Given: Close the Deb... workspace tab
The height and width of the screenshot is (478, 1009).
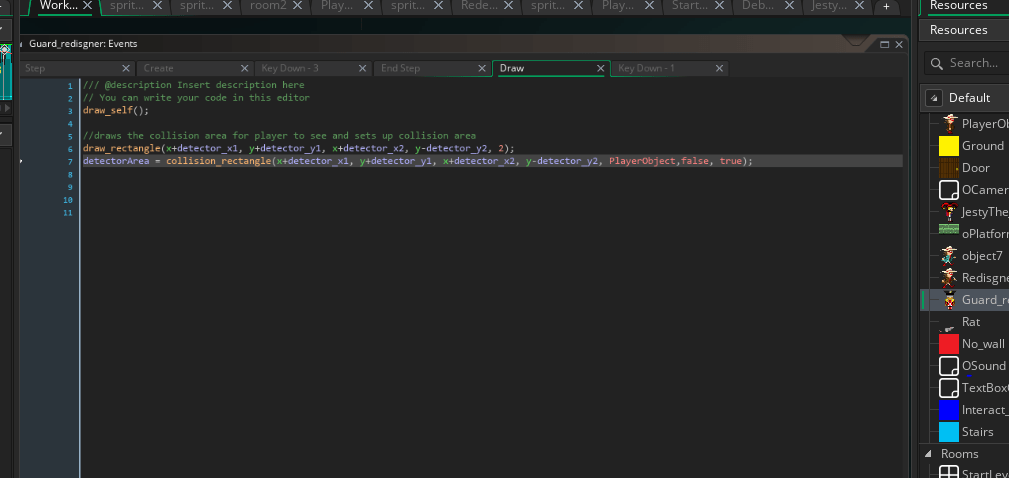Looking at the screenshot, I should point(789,6).
